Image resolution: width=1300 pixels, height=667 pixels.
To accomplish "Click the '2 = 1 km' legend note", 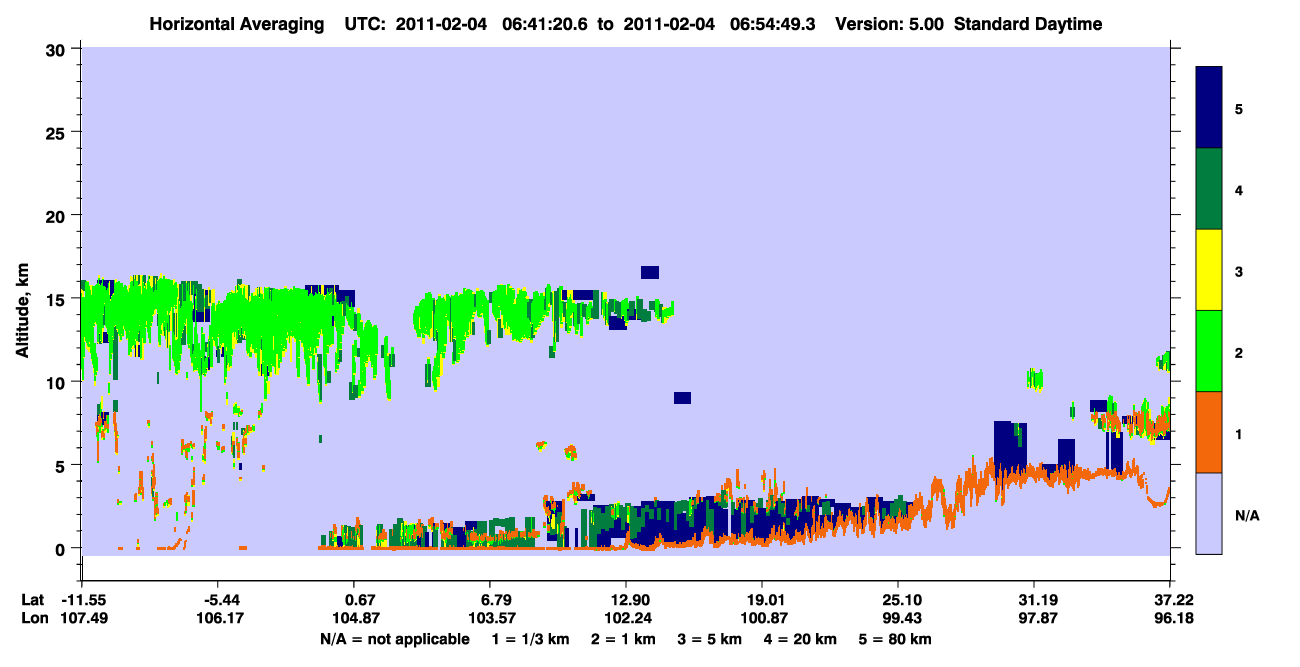I will (622, 639).
